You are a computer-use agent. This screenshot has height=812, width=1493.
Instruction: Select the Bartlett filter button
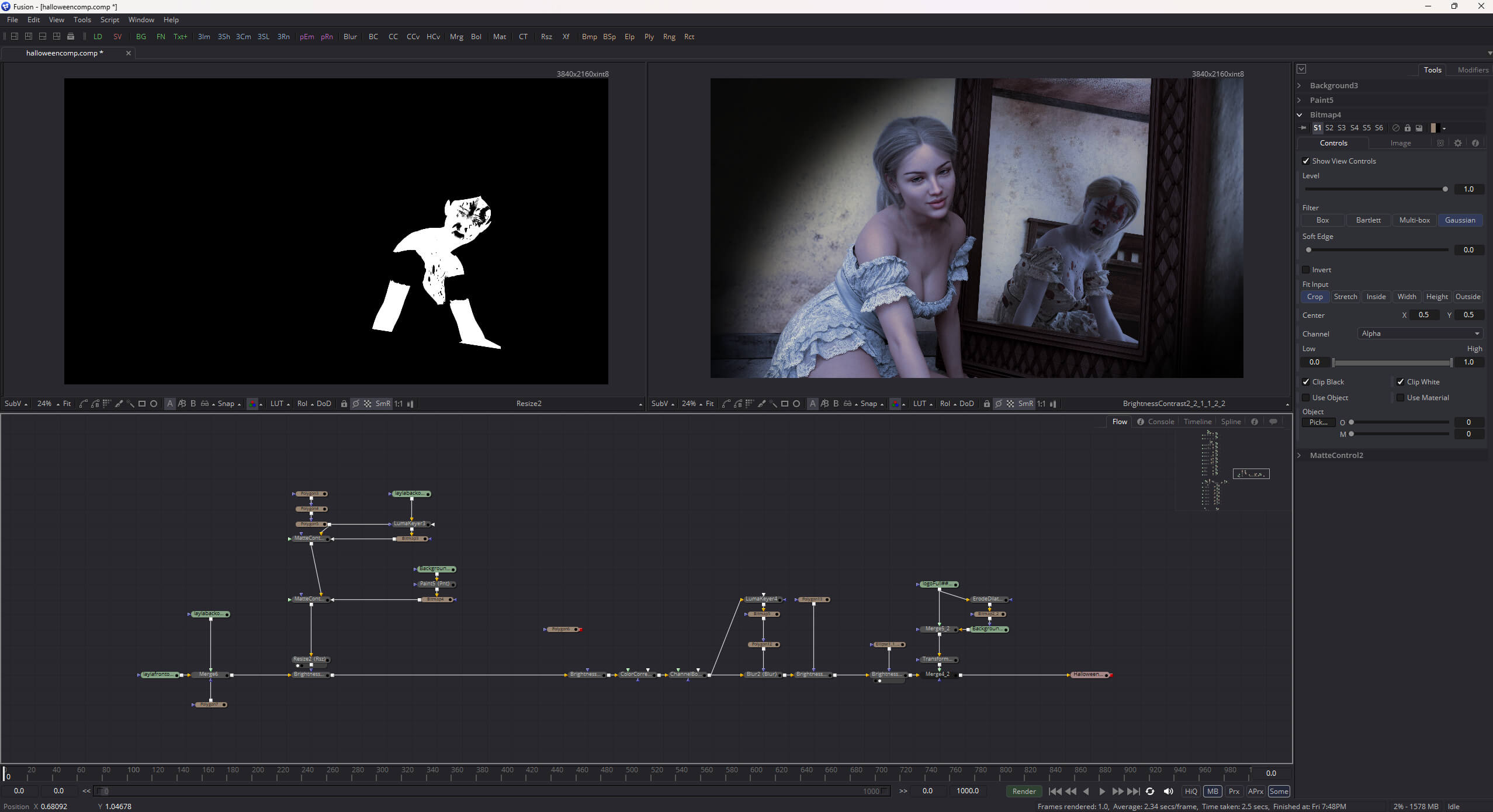pyautogui.click(x=1368, y=220)
